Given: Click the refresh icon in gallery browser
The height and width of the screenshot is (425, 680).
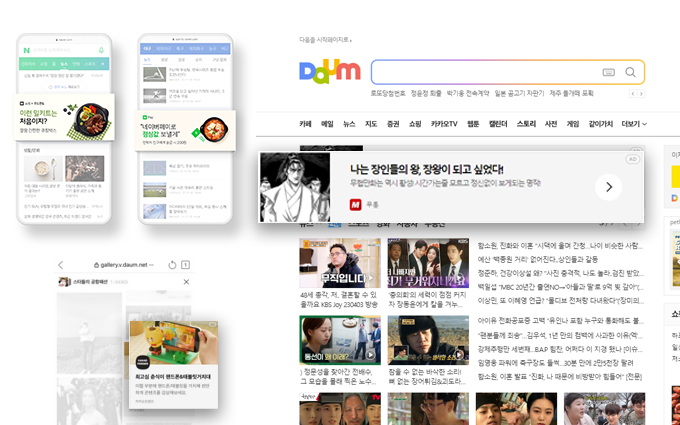Looking at the screenshot, I should pyautogui.click(x=172, y=264).
